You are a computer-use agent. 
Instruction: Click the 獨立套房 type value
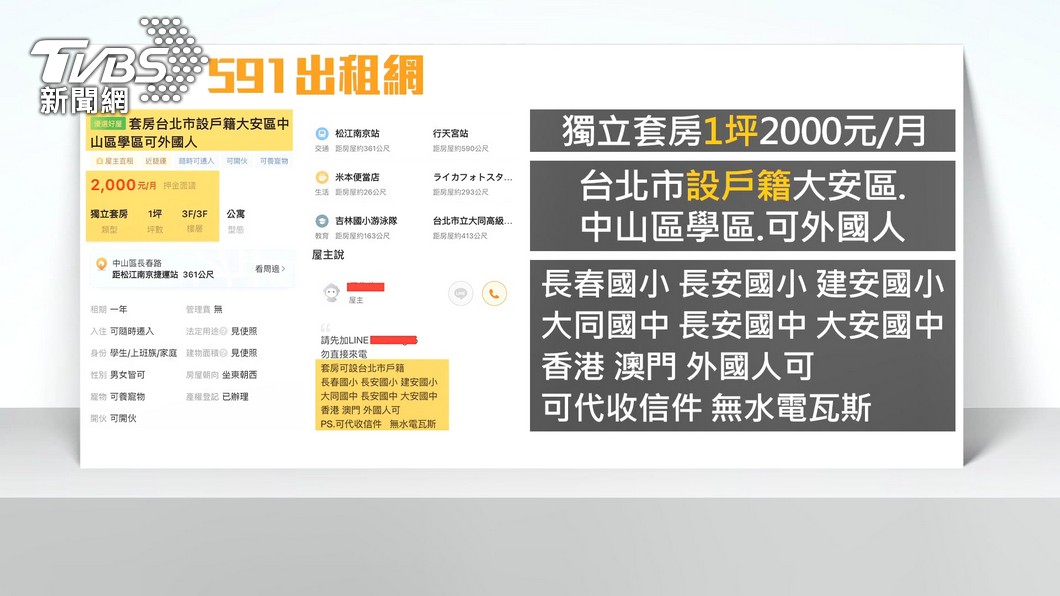click(109, 214)
